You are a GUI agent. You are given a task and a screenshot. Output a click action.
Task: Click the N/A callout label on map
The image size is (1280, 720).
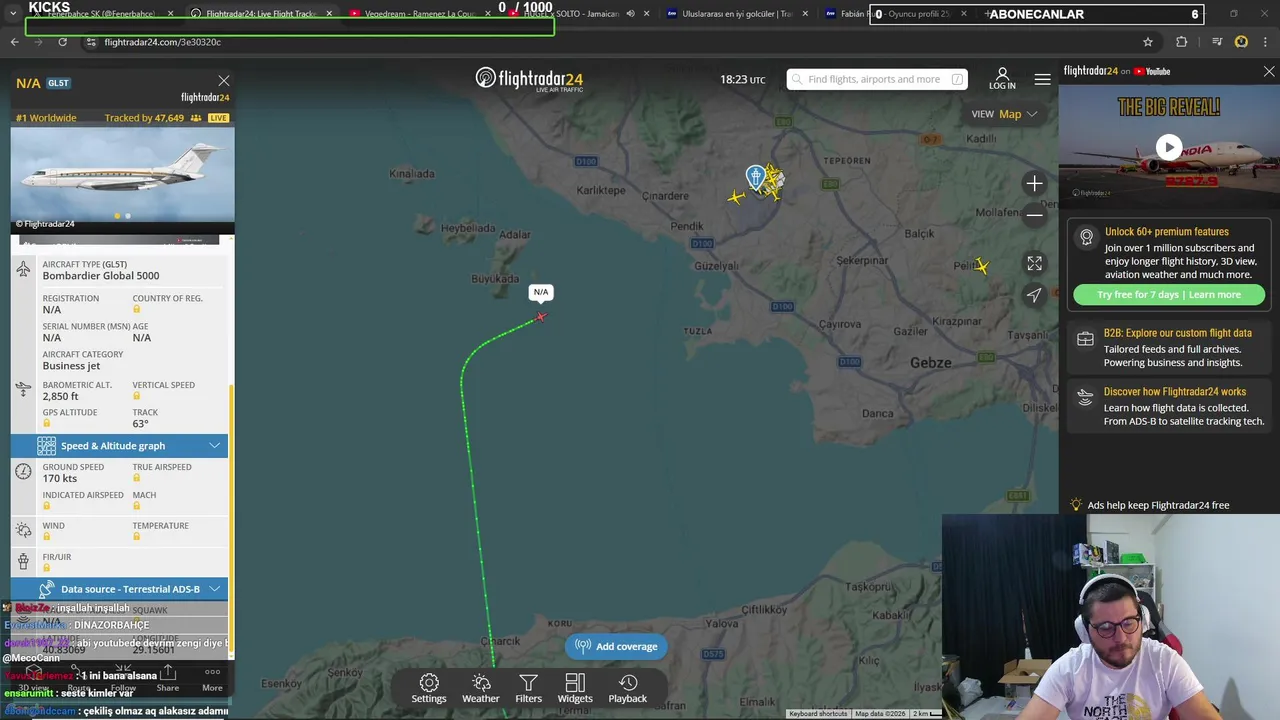click(x=541, y=292)
